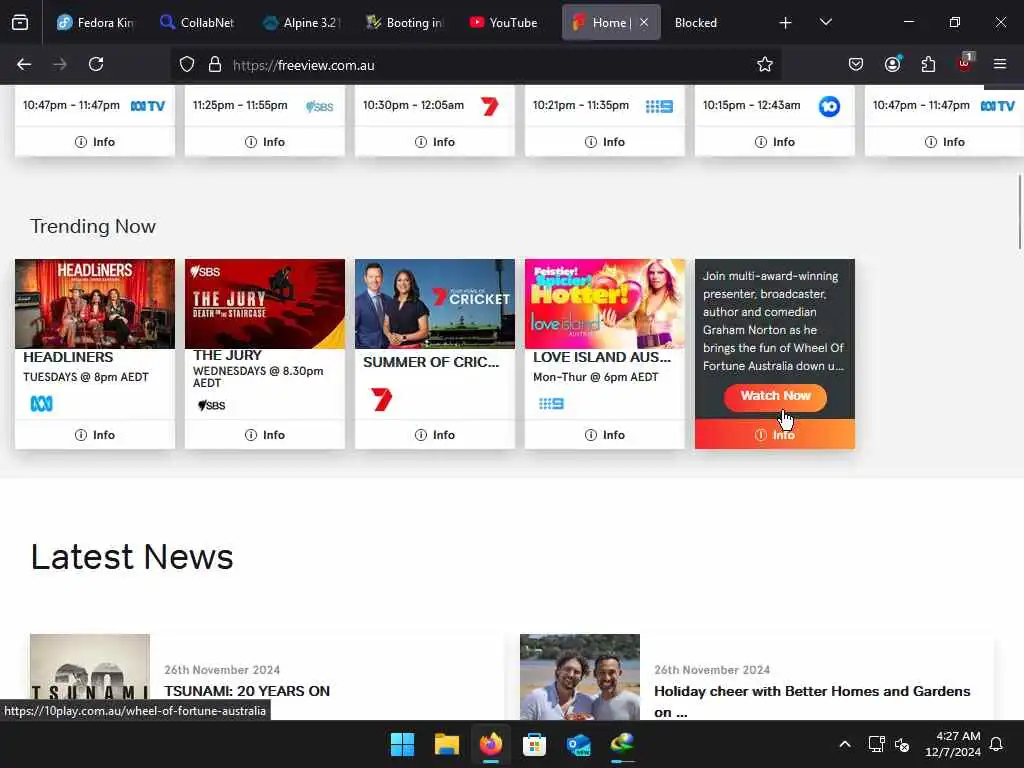Click SBS logo on The Jury card
This screenshot has height=768, width=1024.
[x=212, y=406]
